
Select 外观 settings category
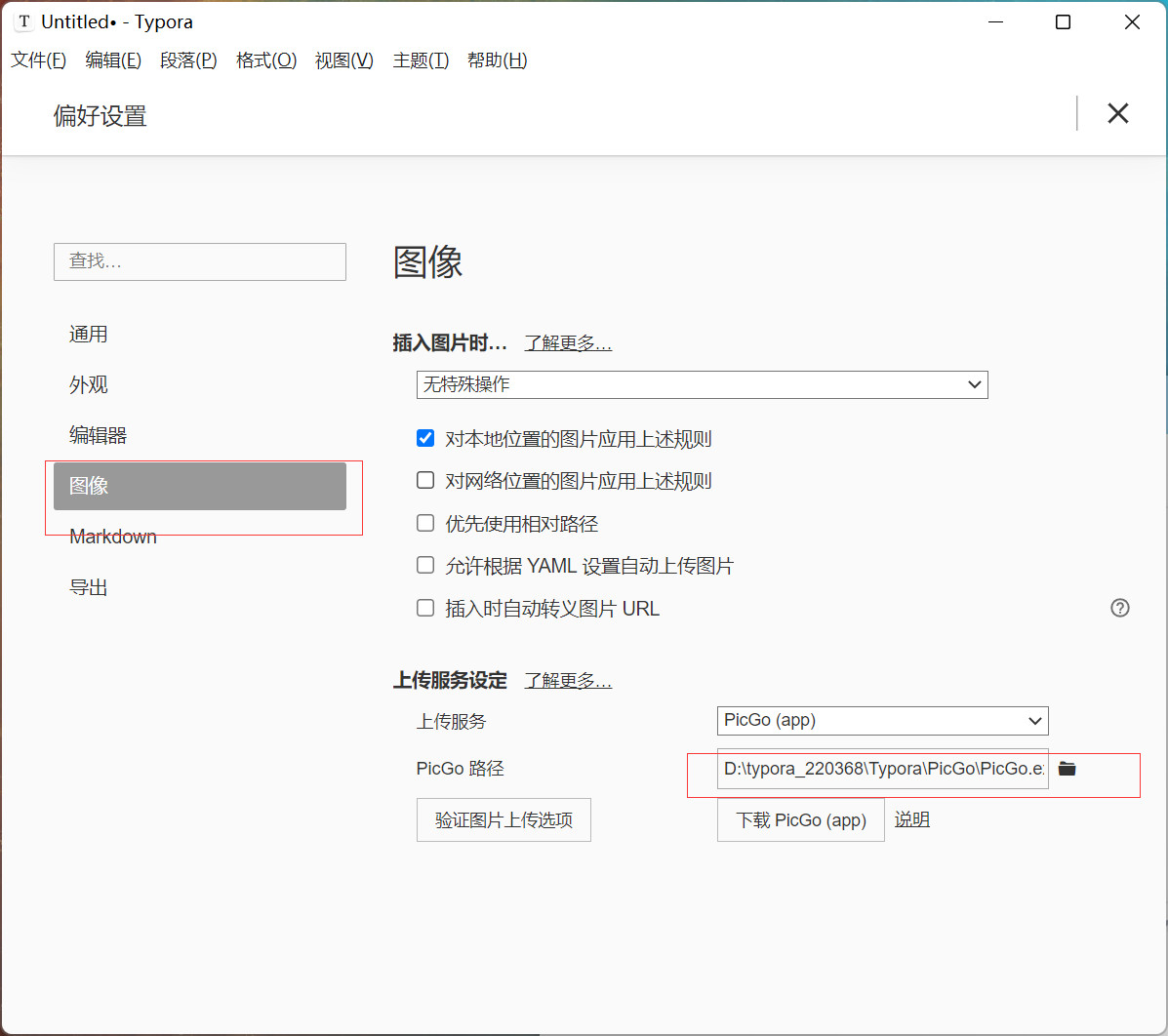(x=200, y=385)
